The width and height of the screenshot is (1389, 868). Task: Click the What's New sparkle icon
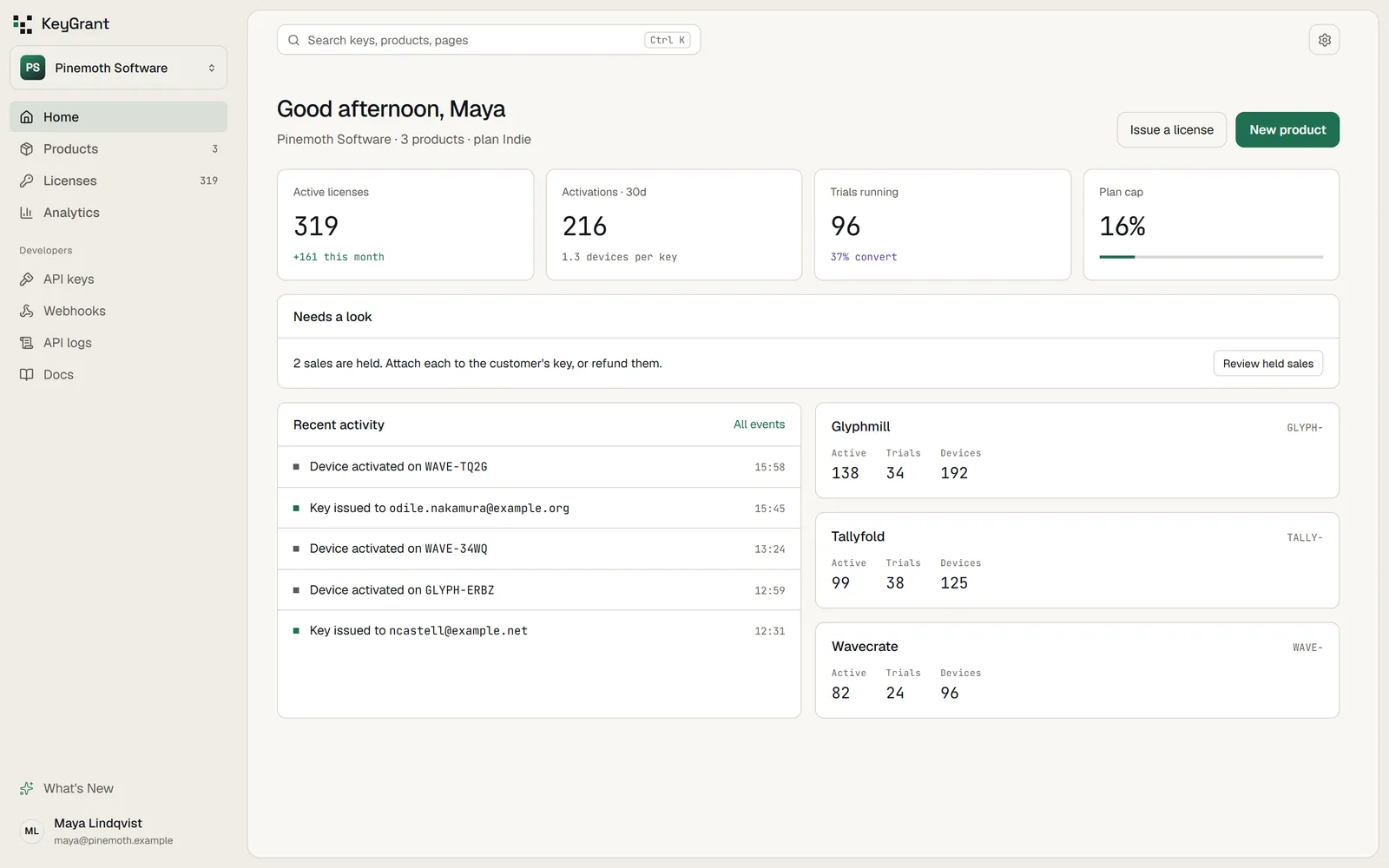click(27, 789)
